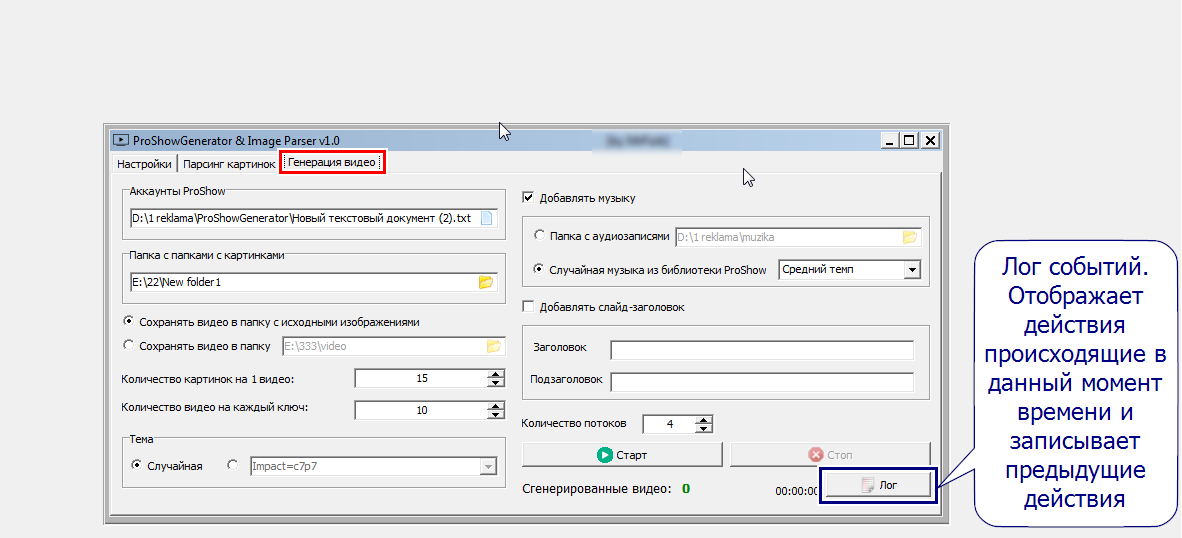Select the specific theme radio button

click(233, 466)
